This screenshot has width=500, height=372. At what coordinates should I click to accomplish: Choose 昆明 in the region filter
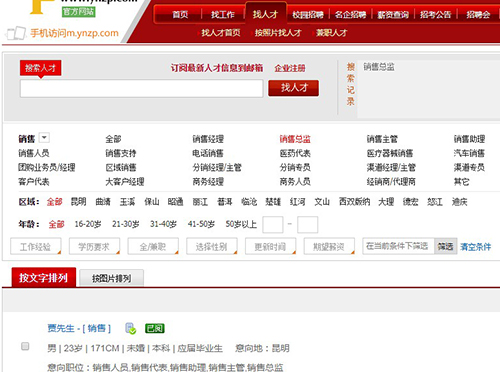click(x=79, y=202)
